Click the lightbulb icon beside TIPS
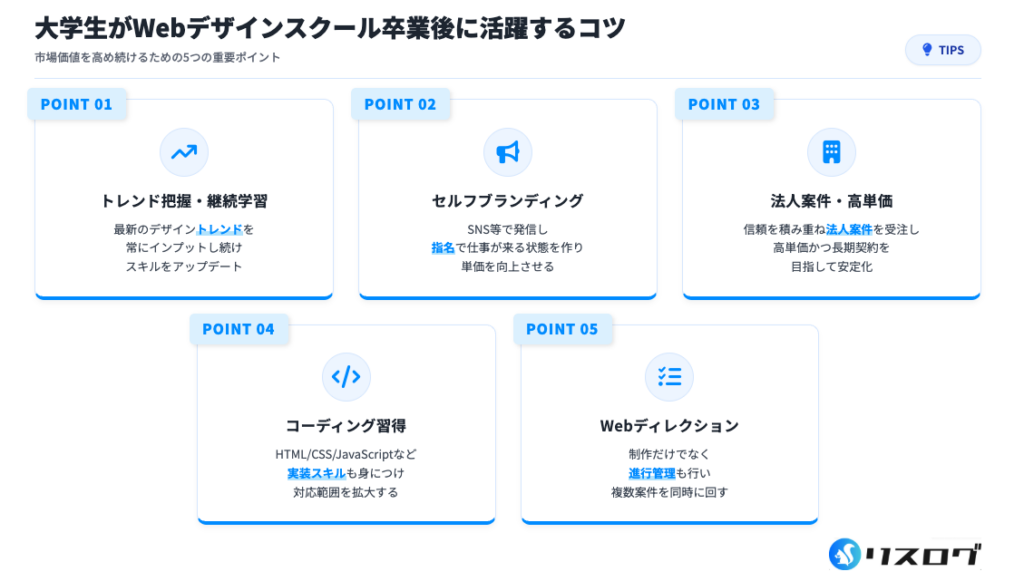 point(926,50)
